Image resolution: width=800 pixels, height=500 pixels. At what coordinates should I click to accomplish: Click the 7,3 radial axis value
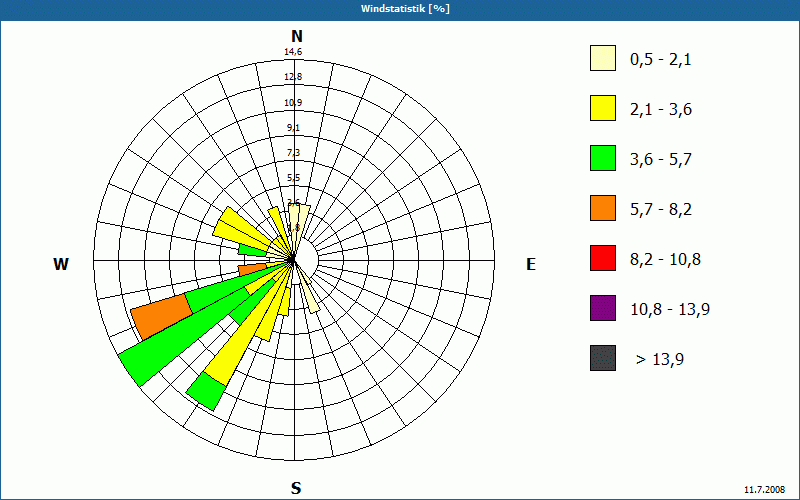[x=293, y=153]
